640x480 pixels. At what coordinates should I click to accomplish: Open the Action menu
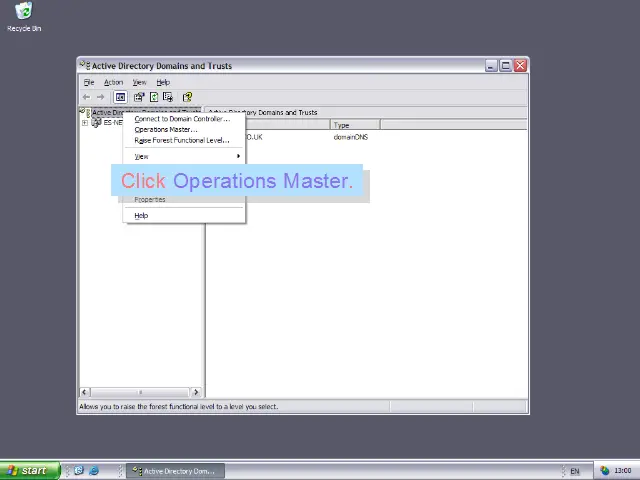click(x=113, y=82)
